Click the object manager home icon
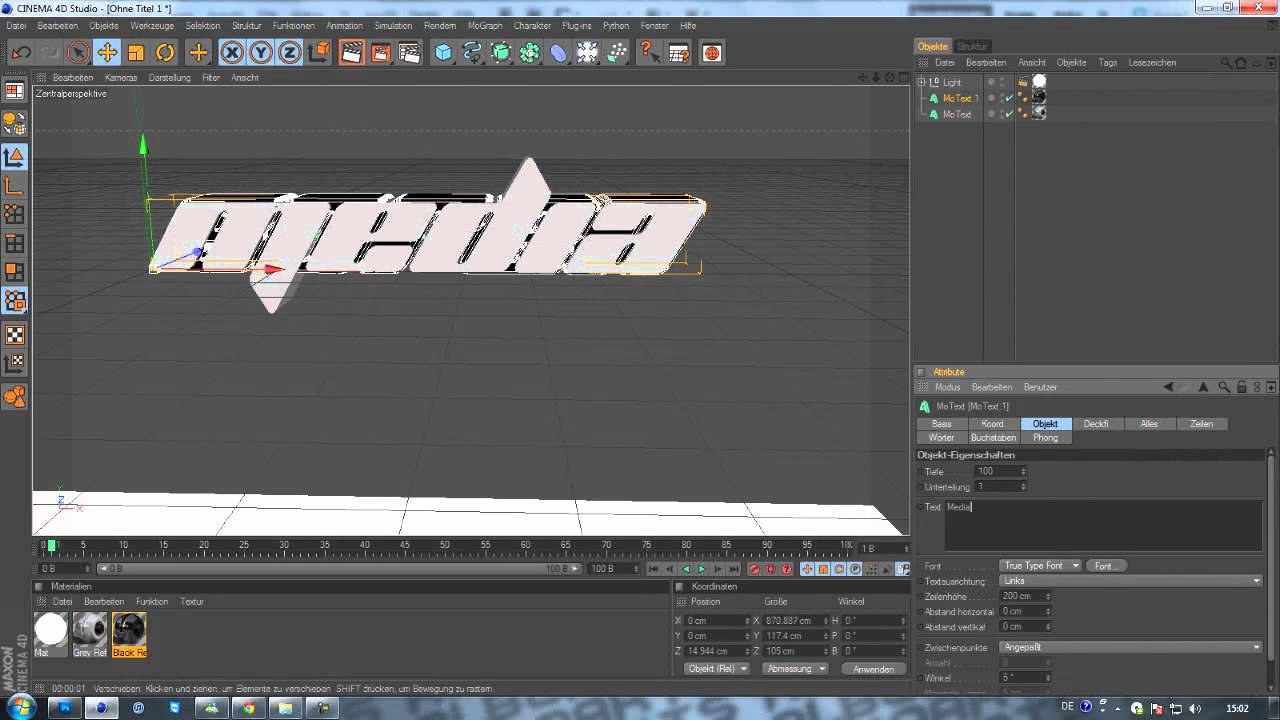Viewport: 1280px width, 720px height. point(1241,63)
